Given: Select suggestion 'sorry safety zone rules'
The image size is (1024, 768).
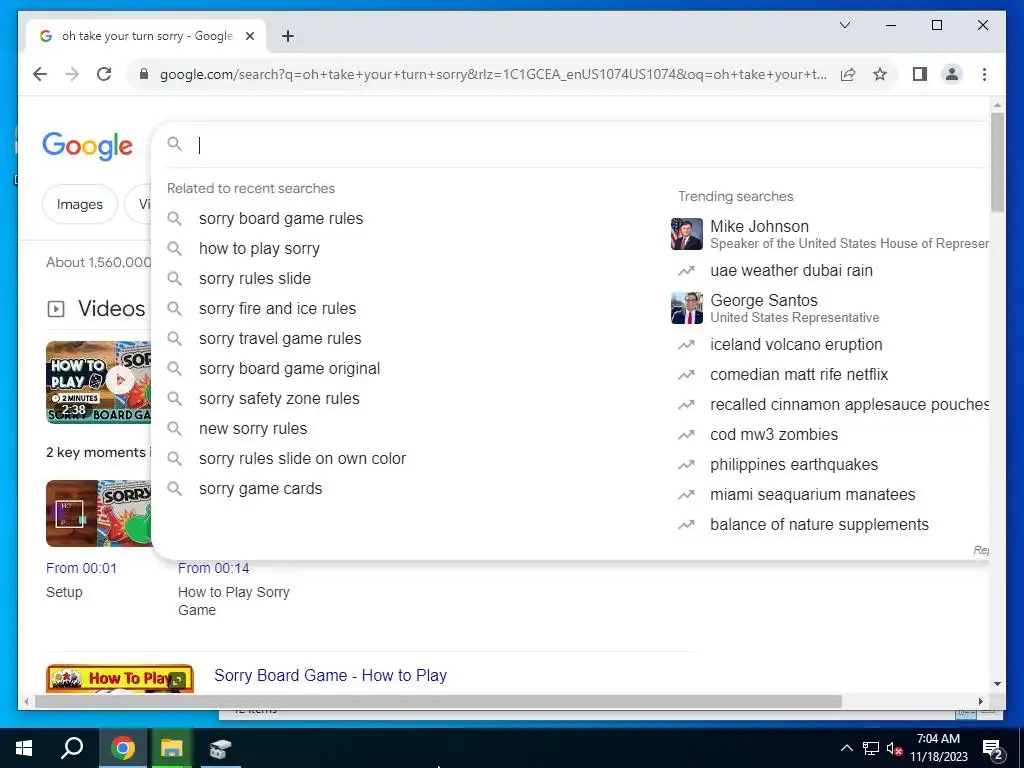Looking at the screenshot, I should 279,399.
